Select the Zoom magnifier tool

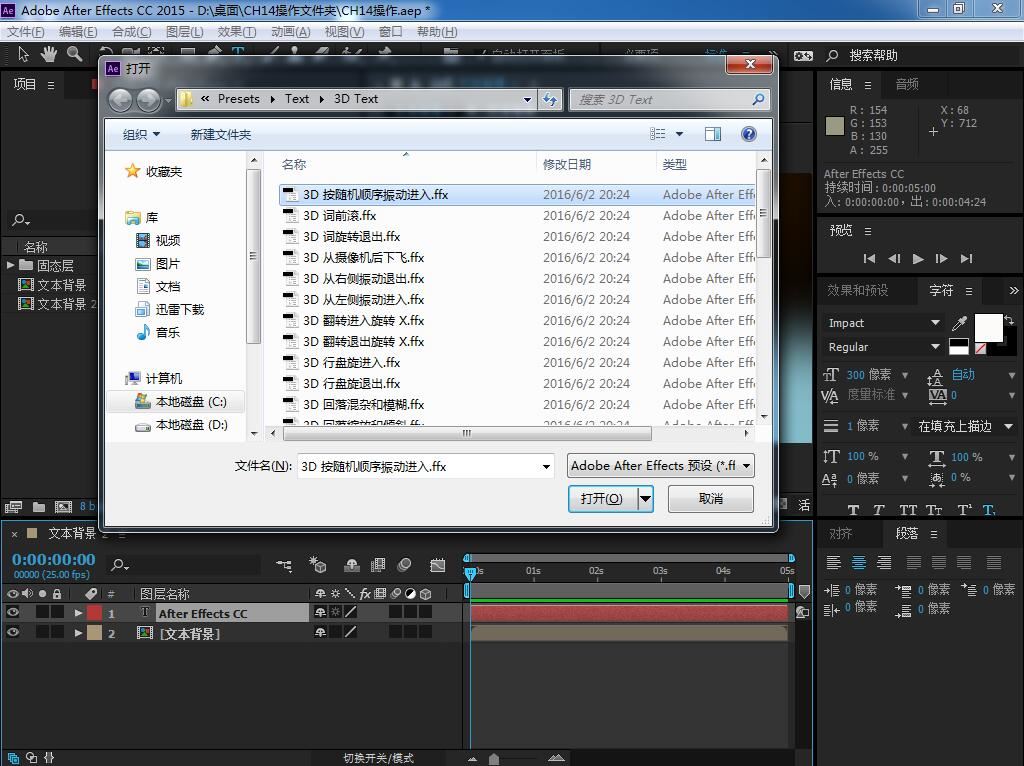click(x=74, y=55)
